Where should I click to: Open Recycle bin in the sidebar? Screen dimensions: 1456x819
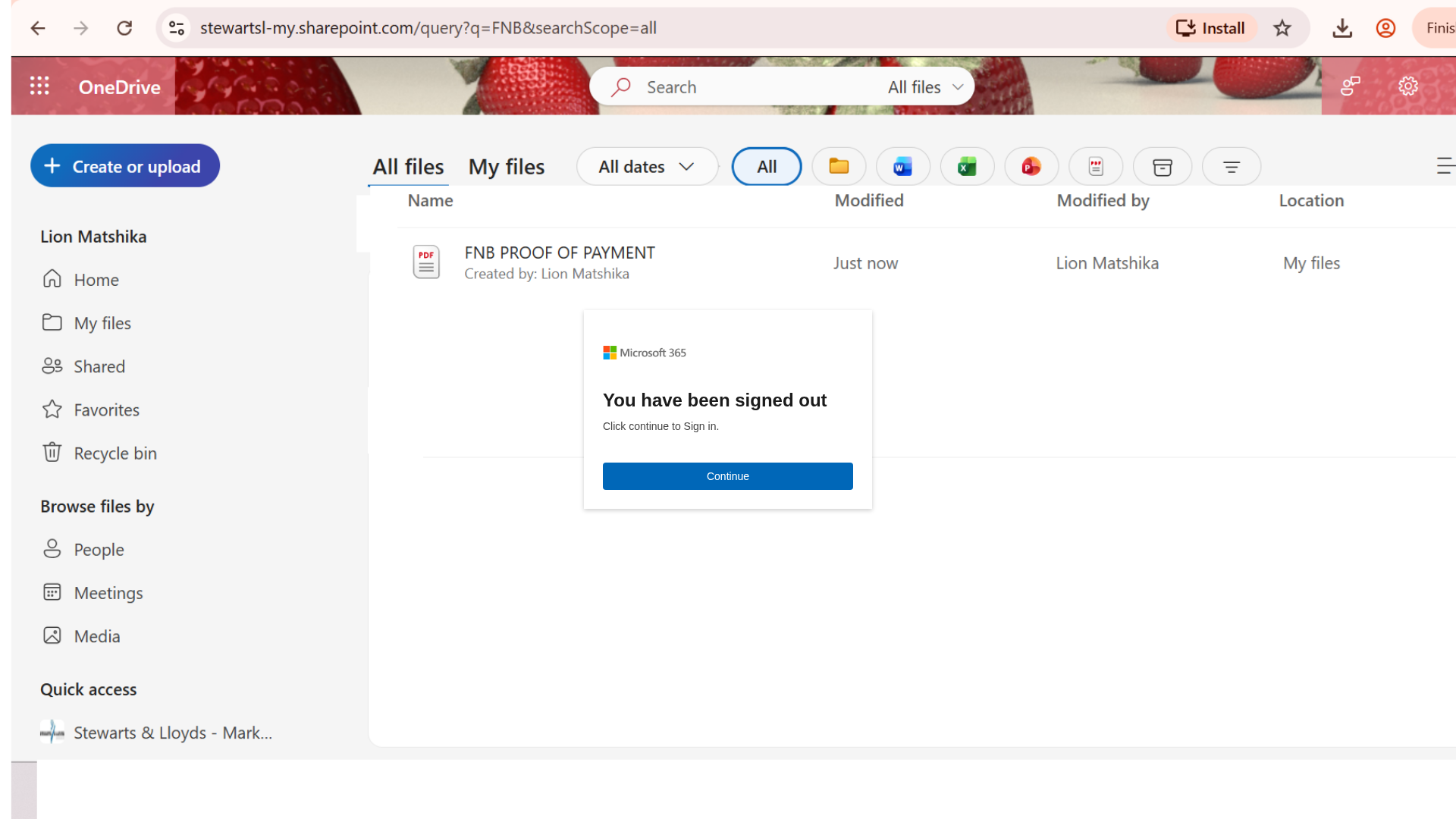click(115, 453)
